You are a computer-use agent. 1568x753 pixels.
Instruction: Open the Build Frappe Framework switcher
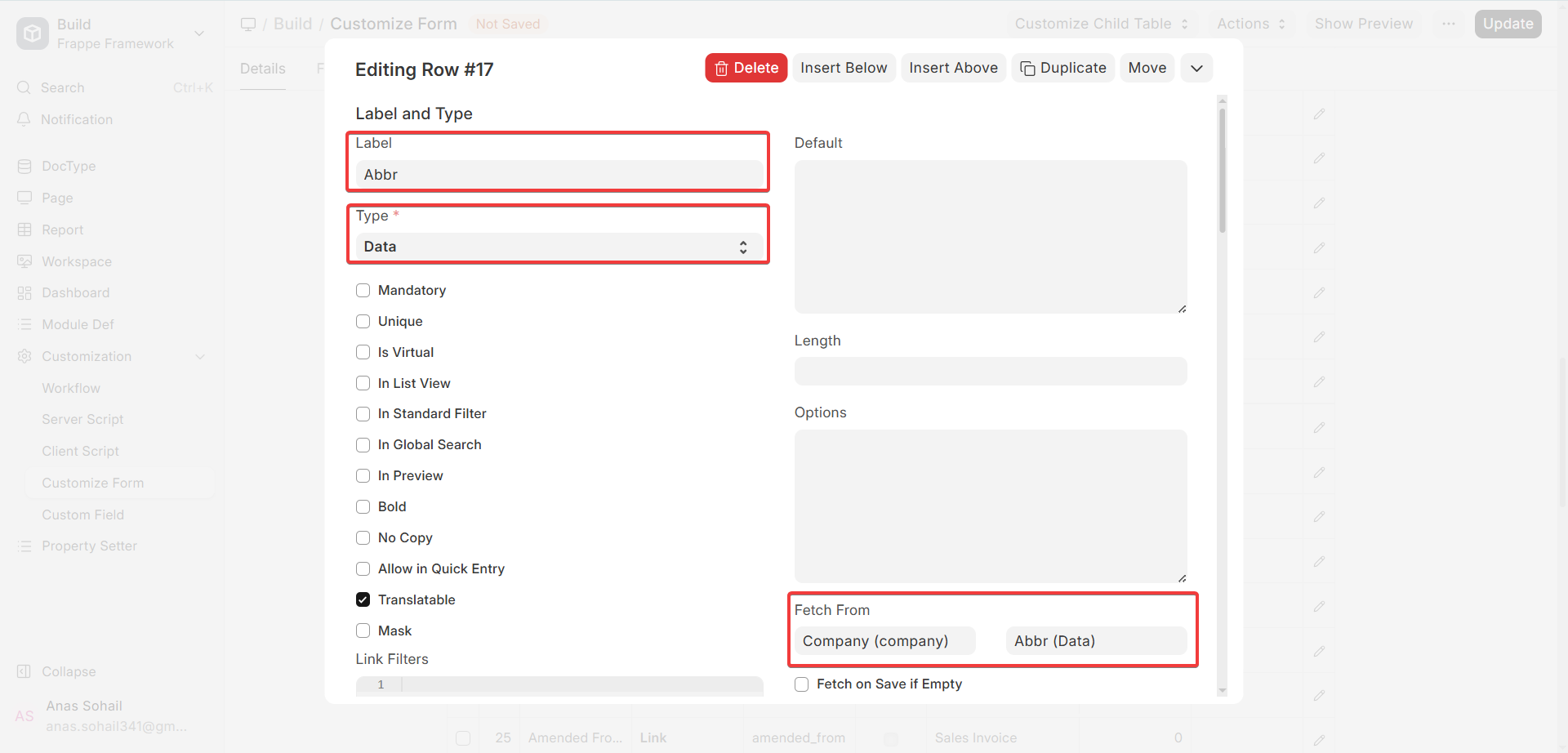113,33
